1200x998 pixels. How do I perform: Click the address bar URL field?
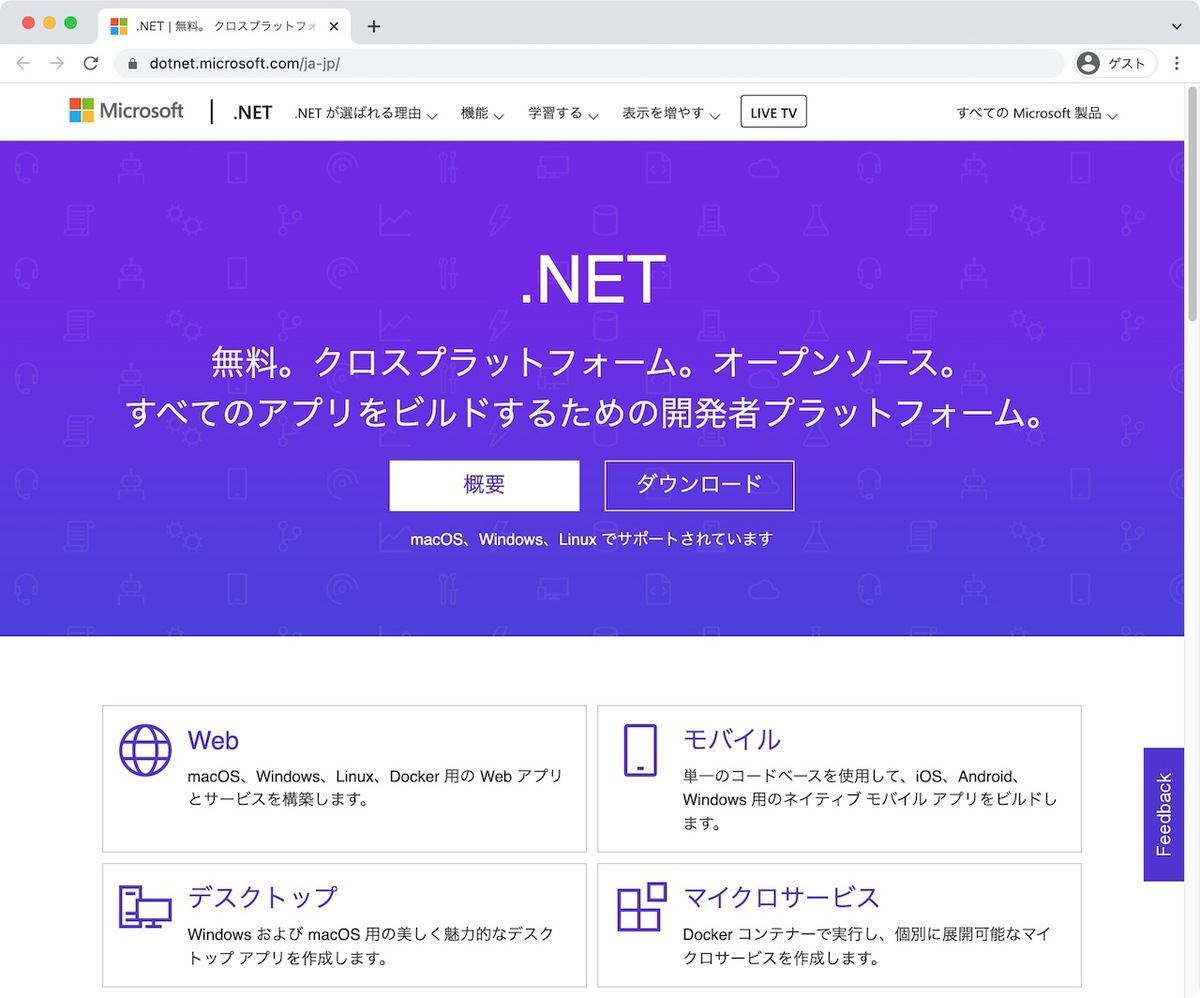tap(590, 63)
